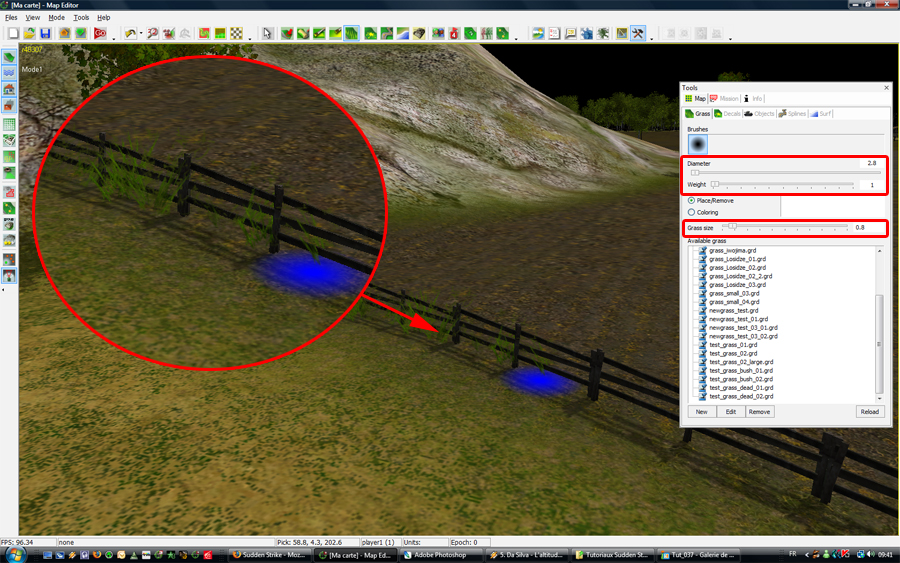
Task: Switch to the Surf tab
Action: (x=821, y=114)
